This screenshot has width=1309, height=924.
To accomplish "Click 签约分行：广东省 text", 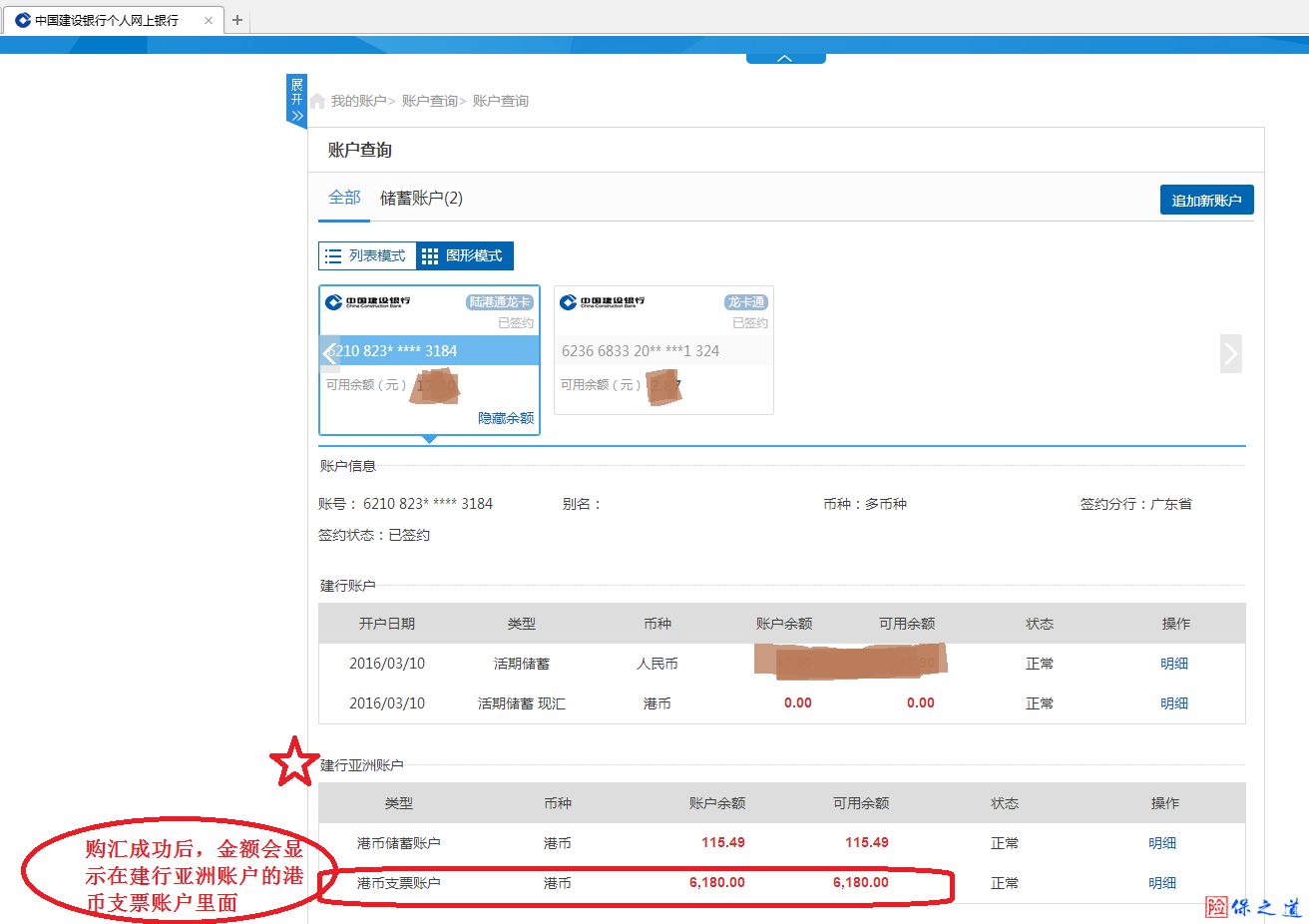I will tap(1135, 504).
